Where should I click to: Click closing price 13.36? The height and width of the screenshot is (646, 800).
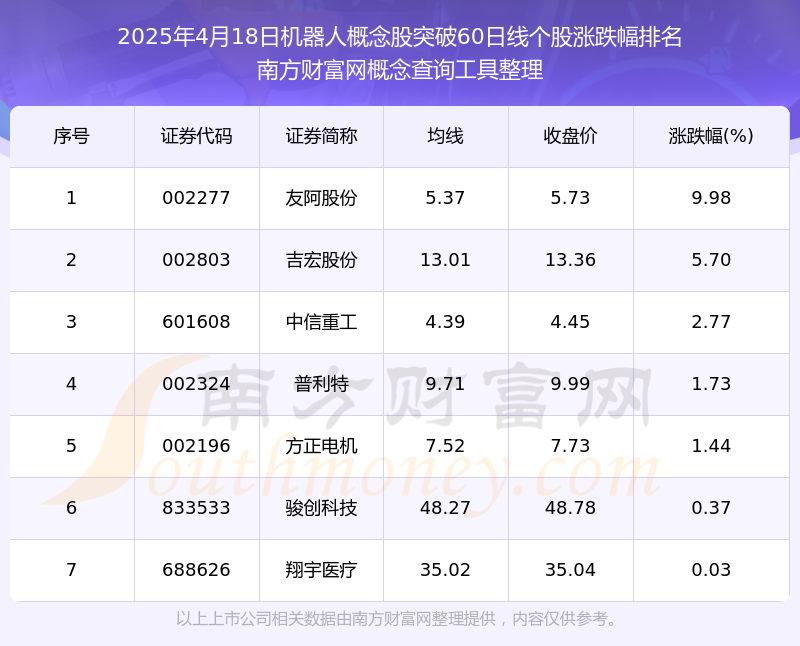click(x=570, y=260)
